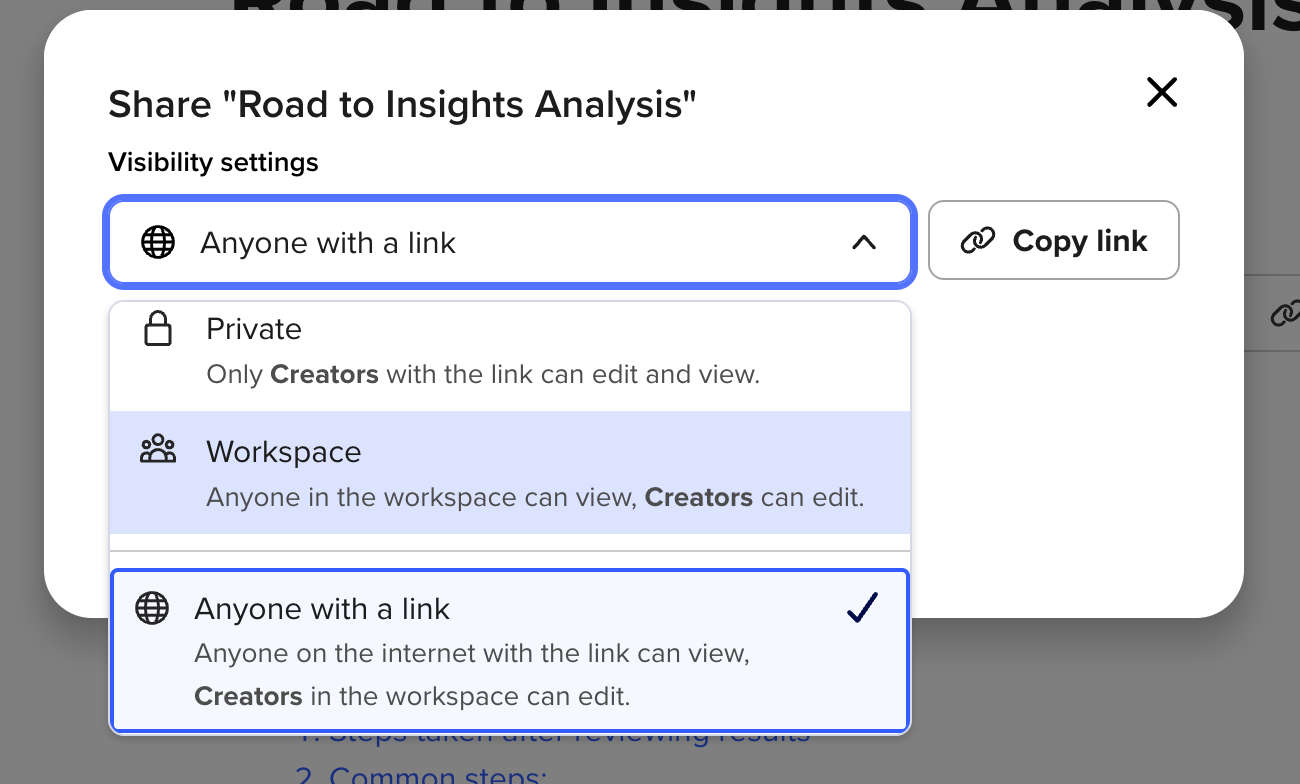Screen dimensions: 1300x784
Task: Click the checkmark on 'Anyone with a link'
Action: pyautogui.click(x=861, y=608)
